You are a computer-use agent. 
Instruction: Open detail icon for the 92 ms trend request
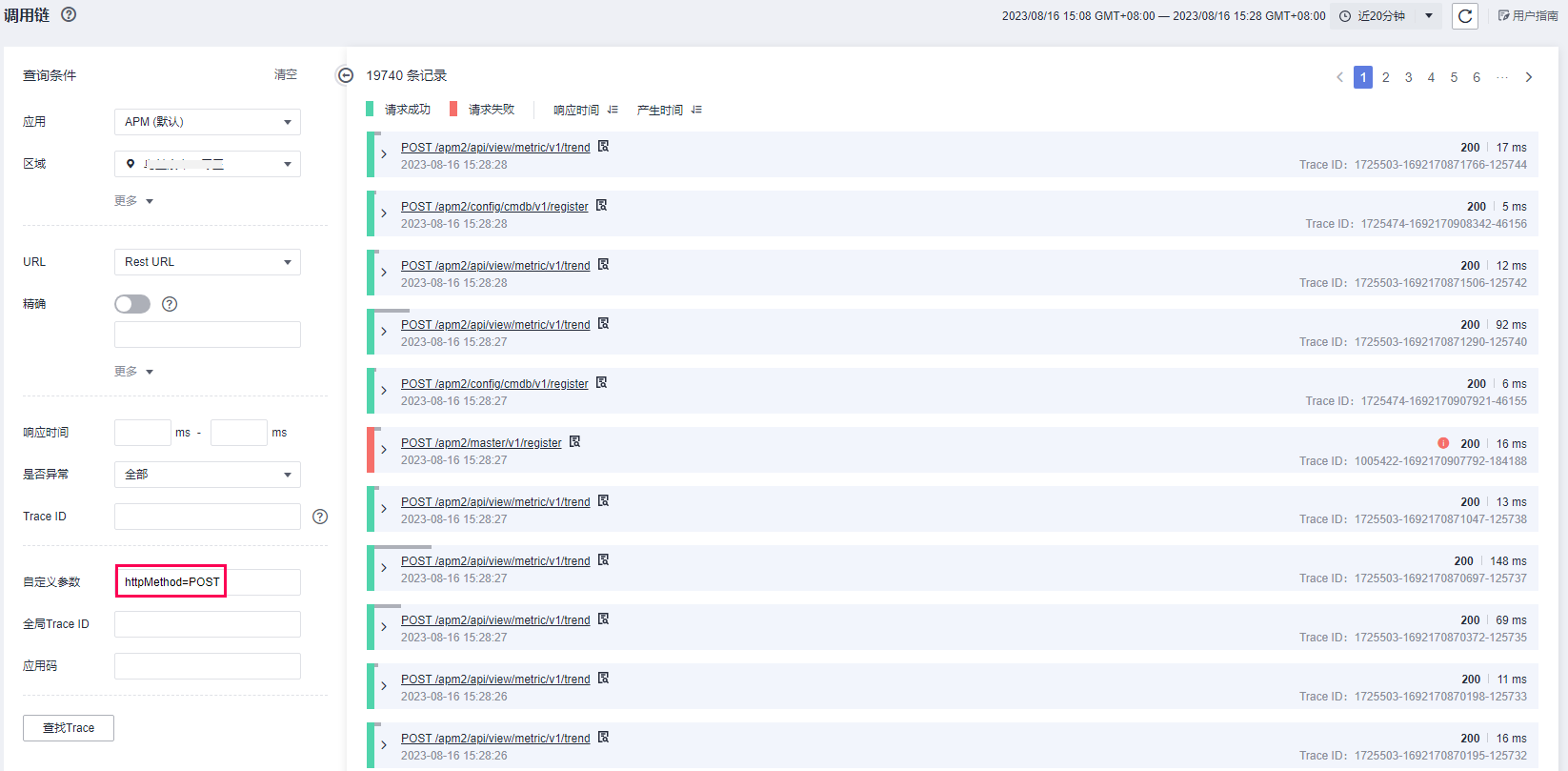[x=603, y=324]
